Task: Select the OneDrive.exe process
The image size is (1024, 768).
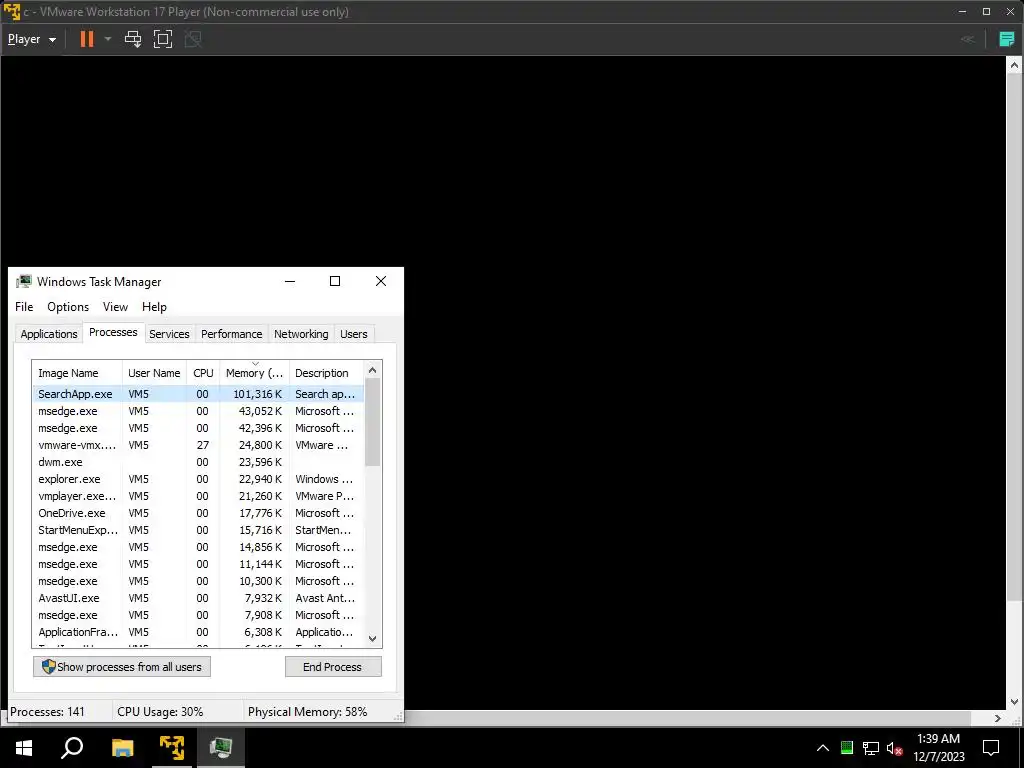Action: coord(198,513)
